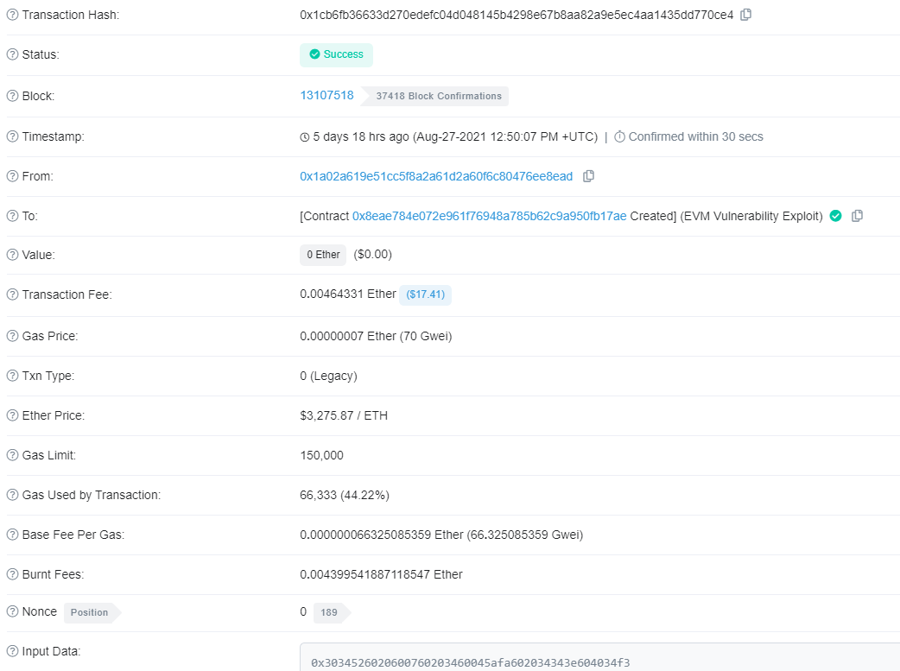This screenshot has height=671, width=900.
Task: Click the 37418 Block Confirmations badge
Action: click(438, 96)
